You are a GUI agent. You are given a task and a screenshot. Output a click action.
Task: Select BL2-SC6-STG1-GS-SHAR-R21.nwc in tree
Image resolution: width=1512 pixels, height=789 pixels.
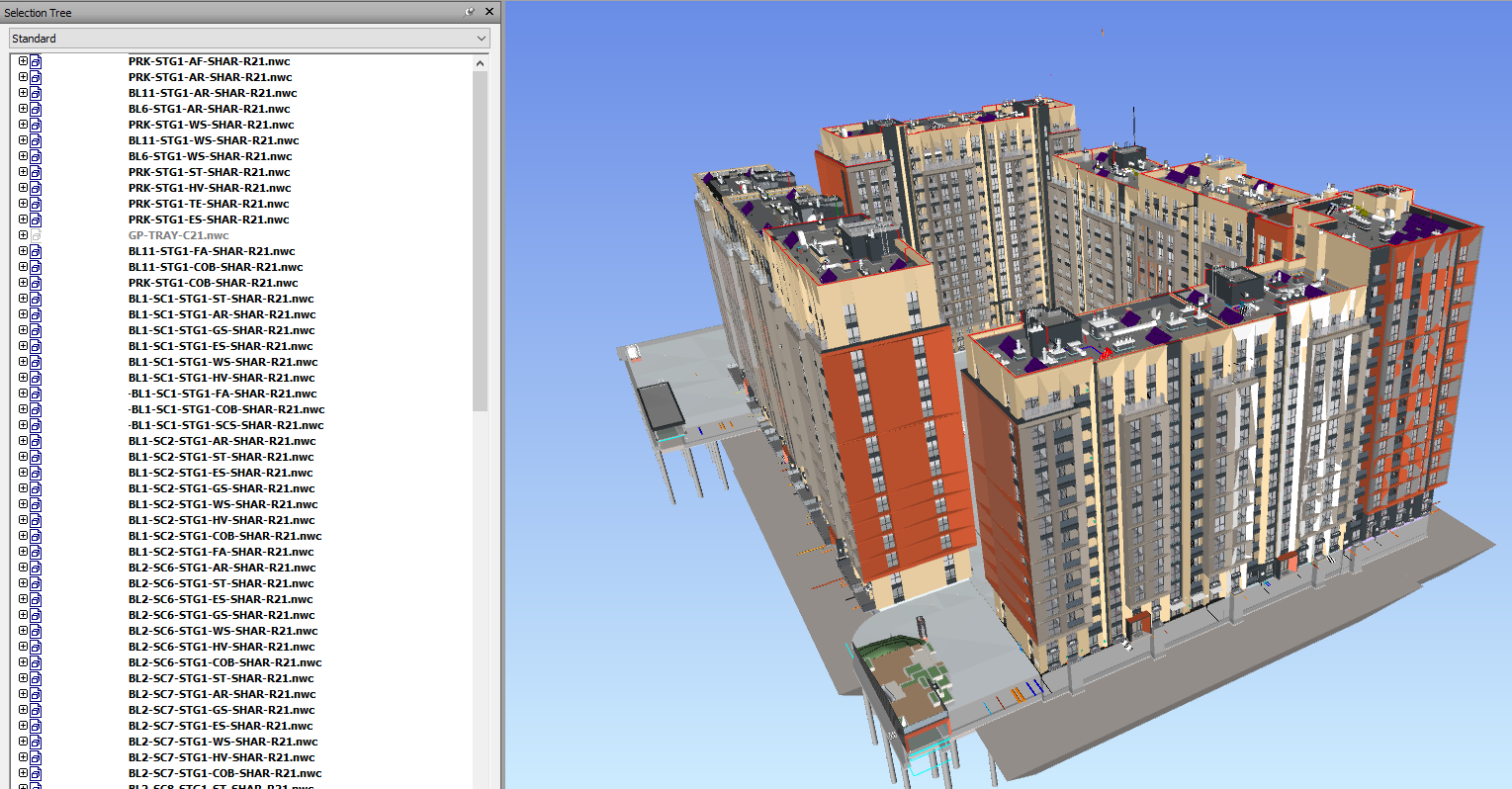tap(222, 615)
